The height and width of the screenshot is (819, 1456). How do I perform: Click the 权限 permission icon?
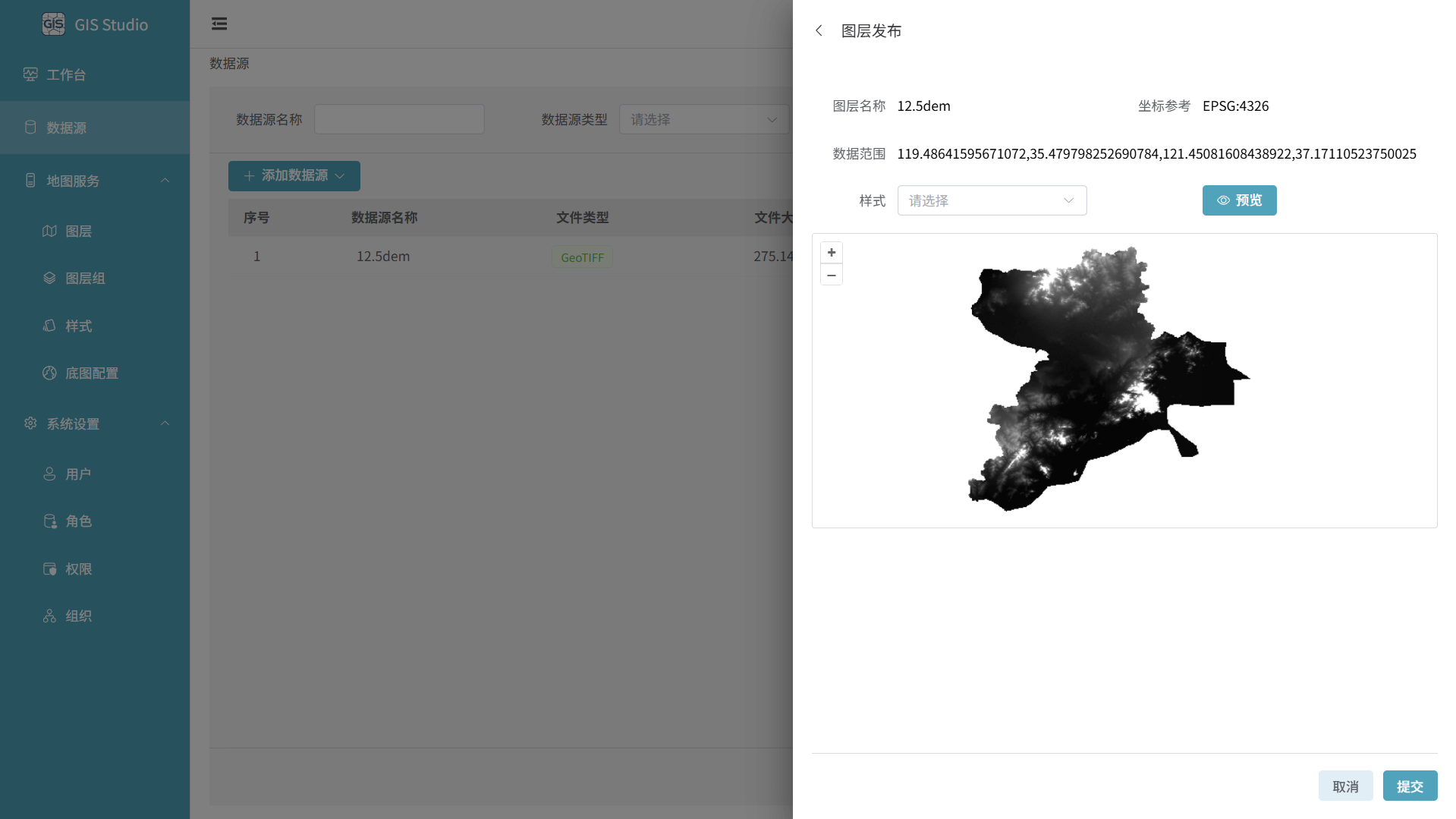pos(49,569)
